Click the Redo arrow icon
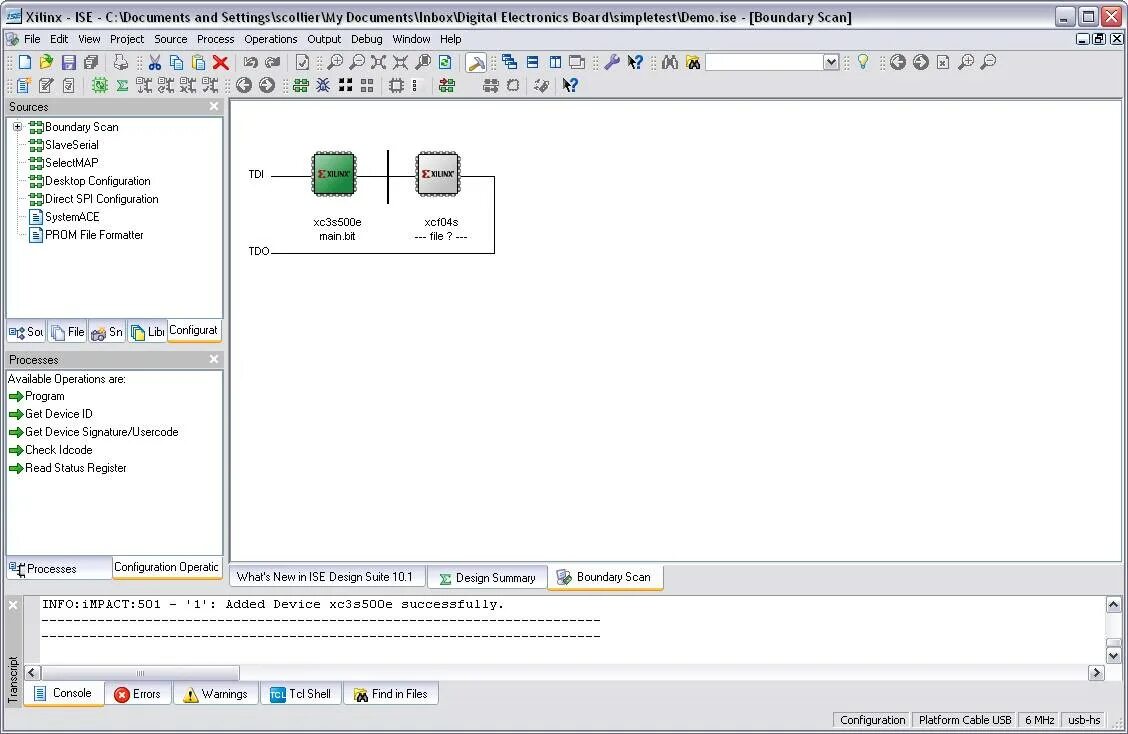 (273, 63)
